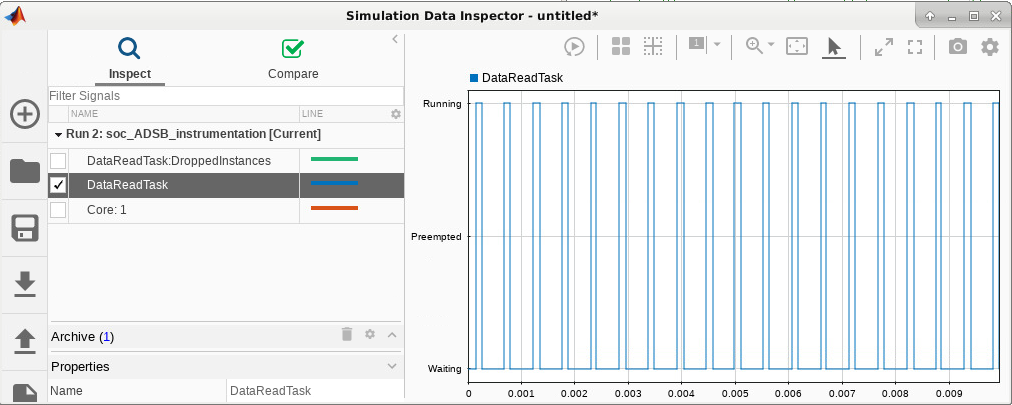The width and height of the screenshot is (1012, 405).
Task: Open the zoom mode dropdown arrow
Action: (x=771, y=46)
